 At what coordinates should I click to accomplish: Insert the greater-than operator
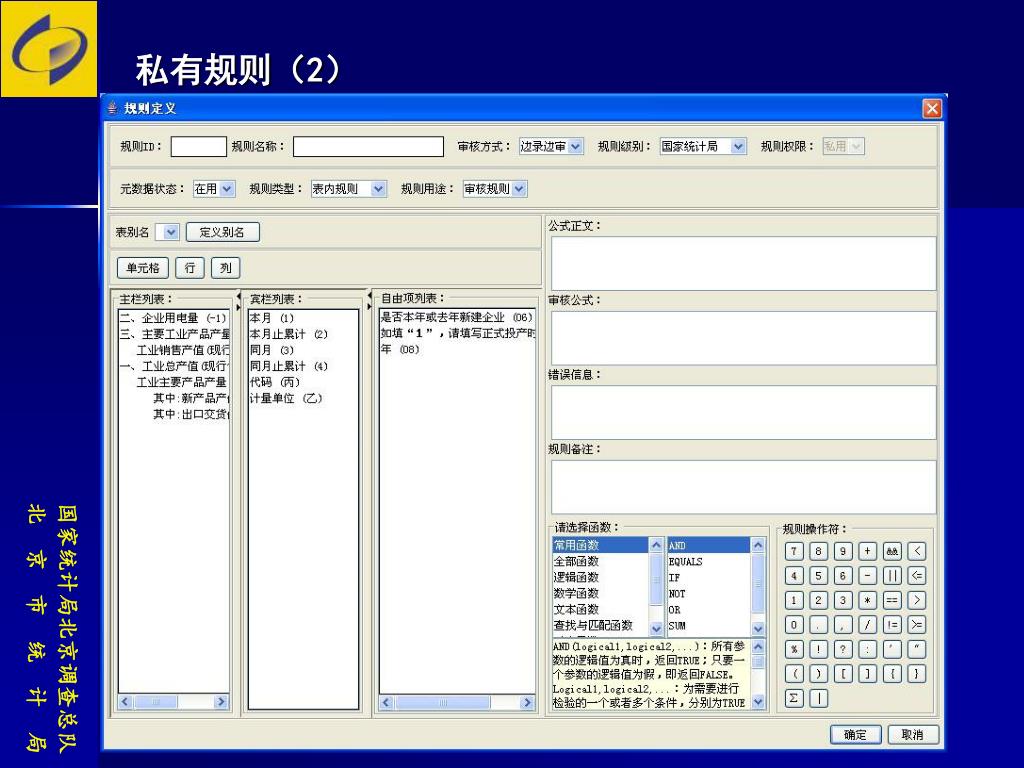click(x=917, y=600)
